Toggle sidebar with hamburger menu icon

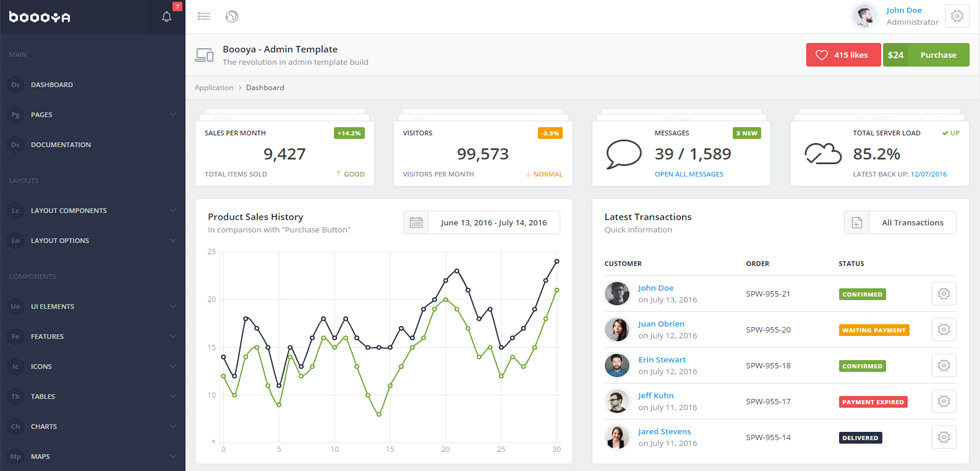[x=204, y=17]
